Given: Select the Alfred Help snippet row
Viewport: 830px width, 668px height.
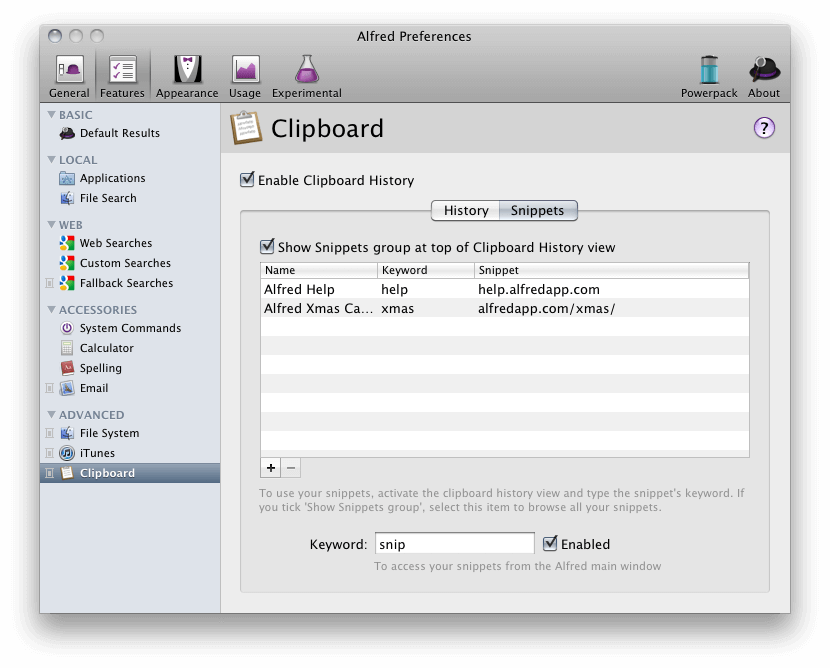Looking at the screenshot, I should coord(504,290).
